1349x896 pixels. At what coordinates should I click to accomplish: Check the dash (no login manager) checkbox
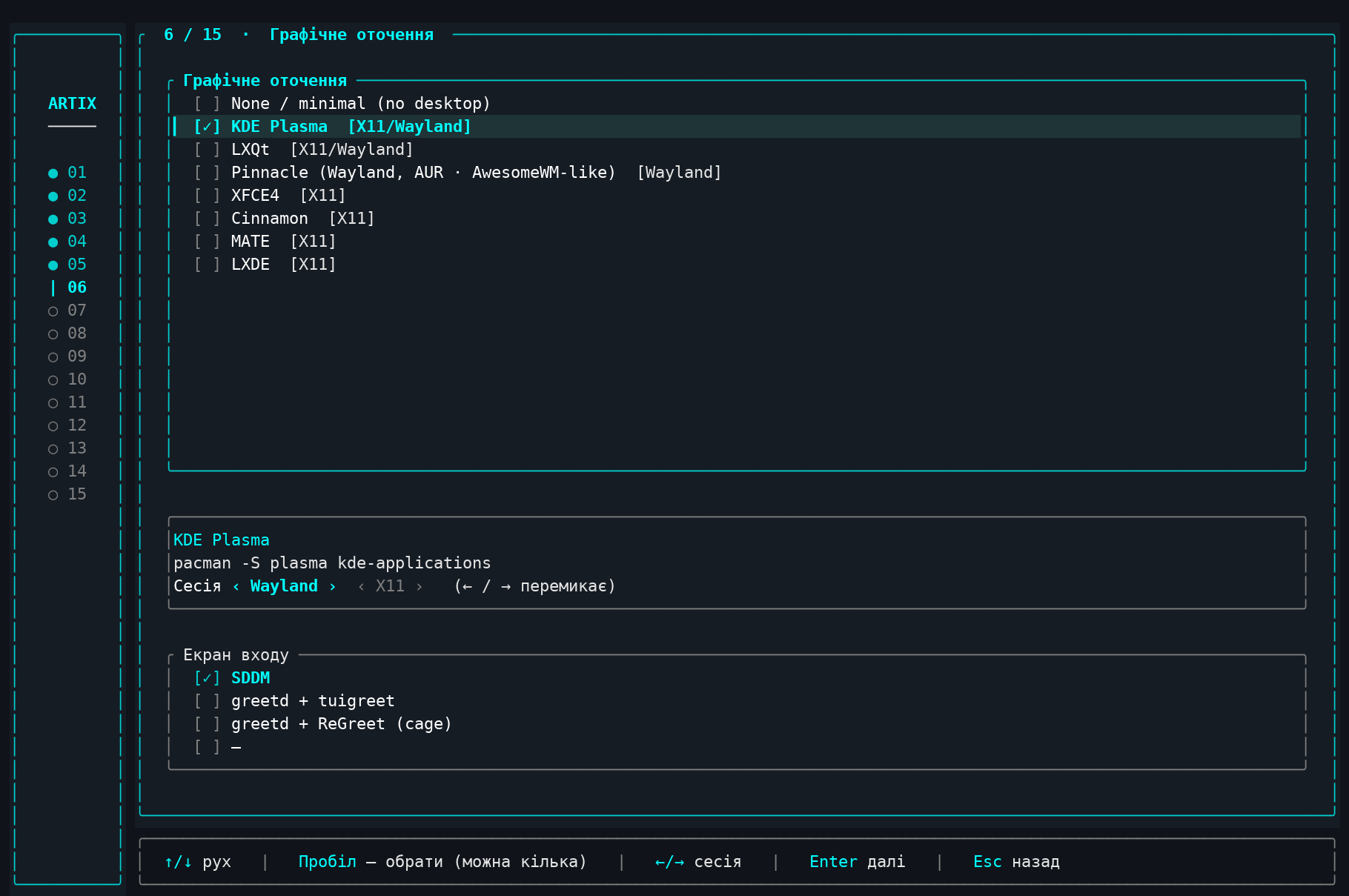207,747
